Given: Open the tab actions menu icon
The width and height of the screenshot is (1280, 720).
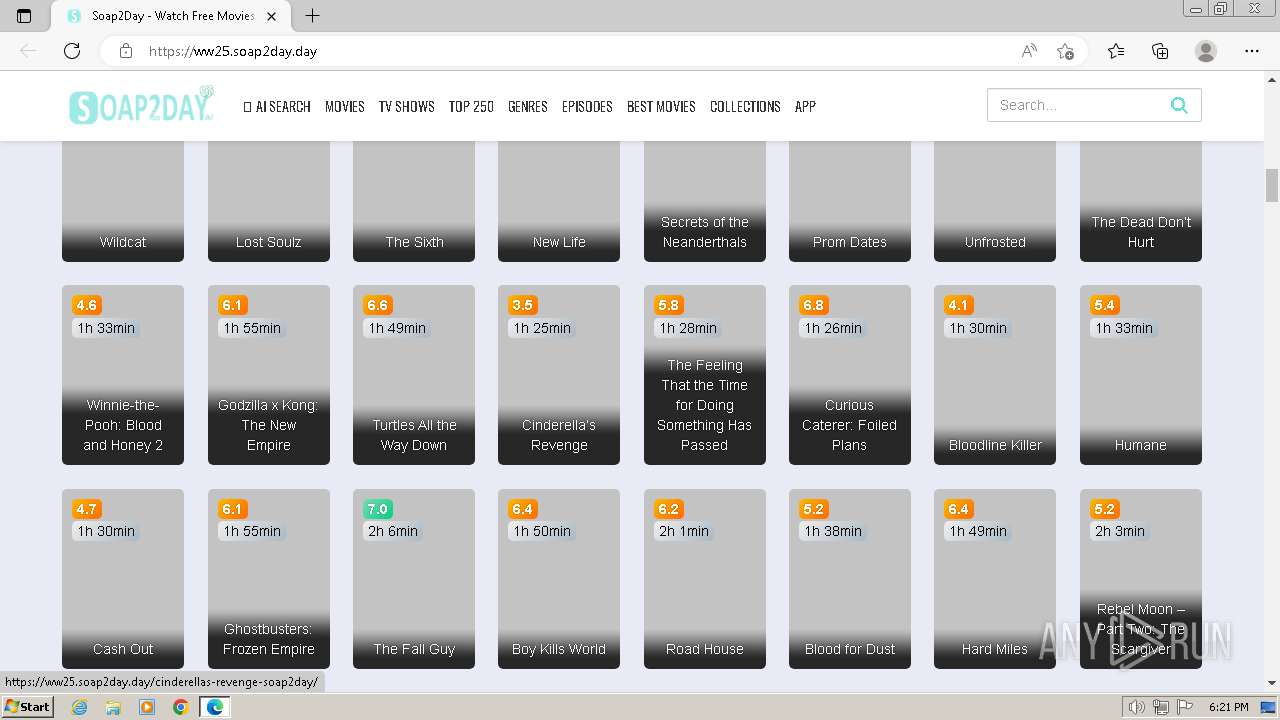Looking at the screenshot, I should pyautogui.click(x=24, y=16).
